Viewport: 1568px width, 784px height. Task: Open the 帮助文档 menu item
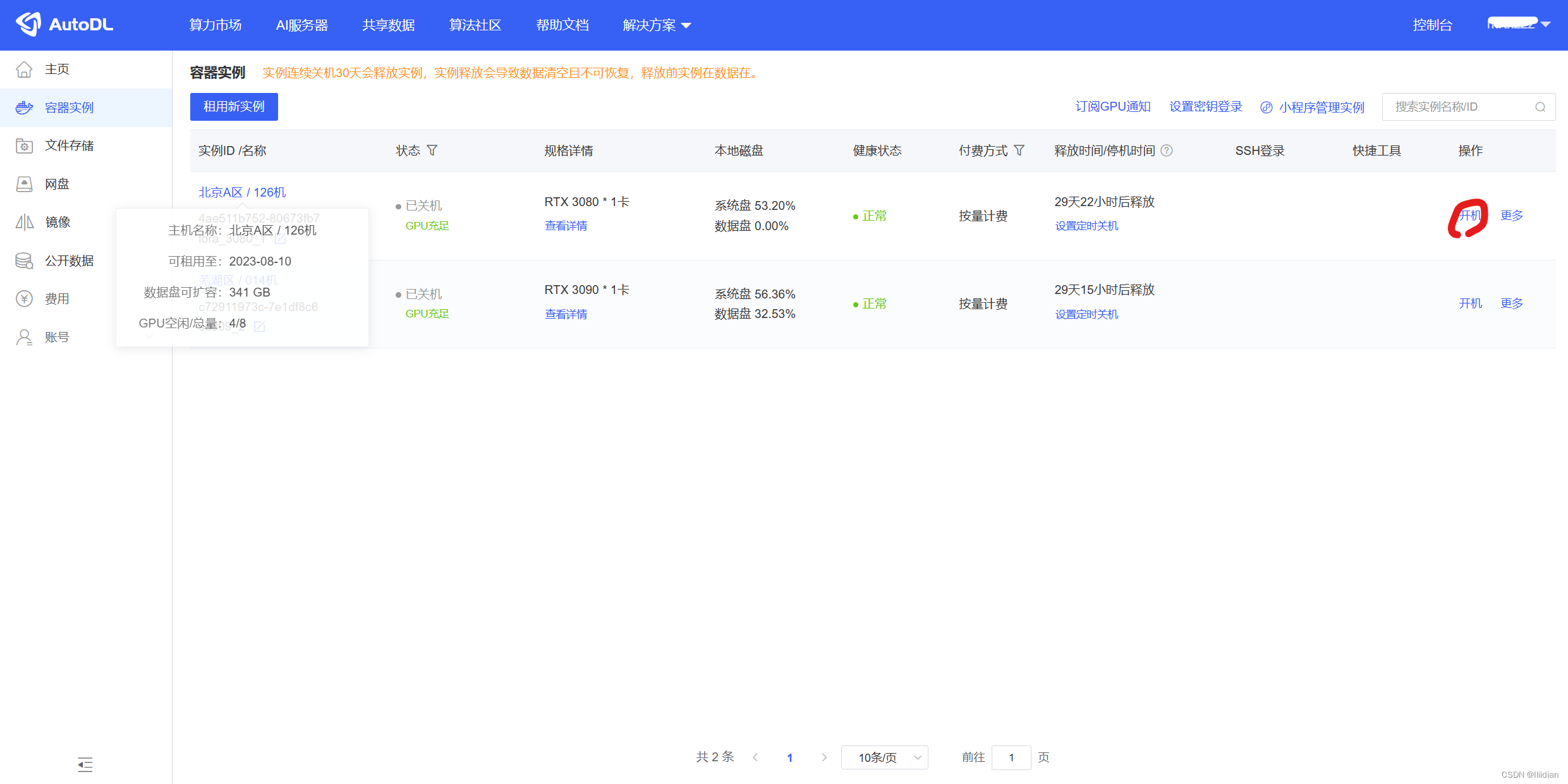(x=562, y=25)
